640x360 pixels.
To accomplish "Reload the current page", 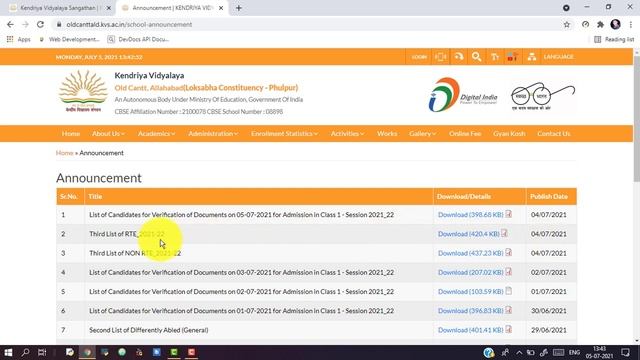I will point(40,24).
